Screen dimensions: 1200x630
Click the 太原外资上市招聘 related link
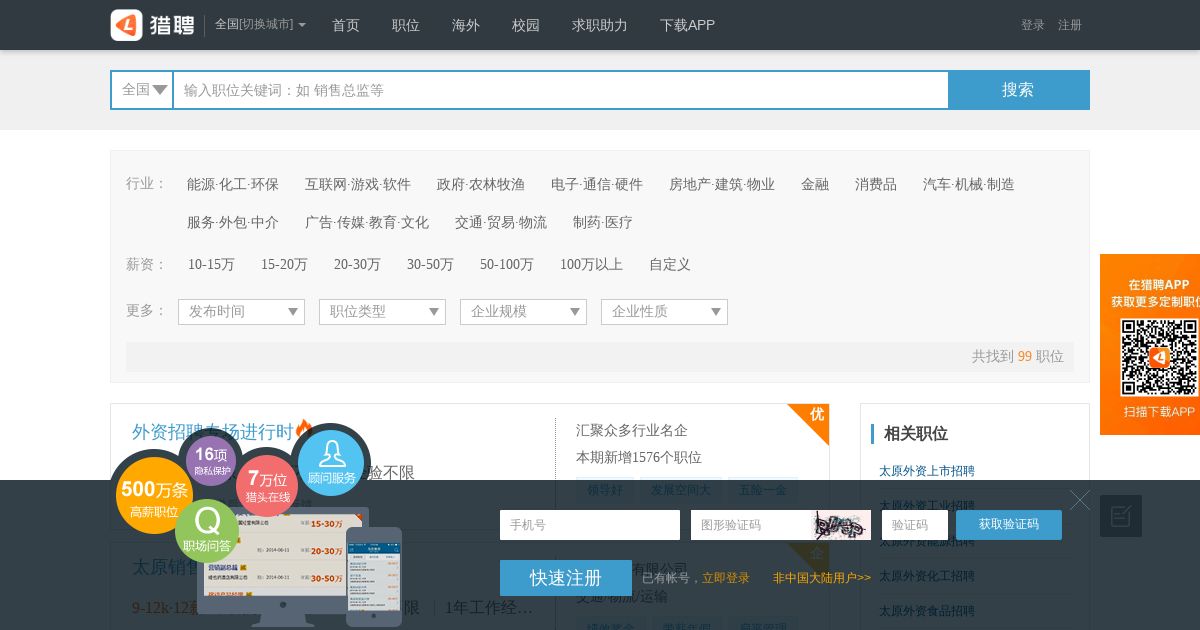click(x=927, y=471)
